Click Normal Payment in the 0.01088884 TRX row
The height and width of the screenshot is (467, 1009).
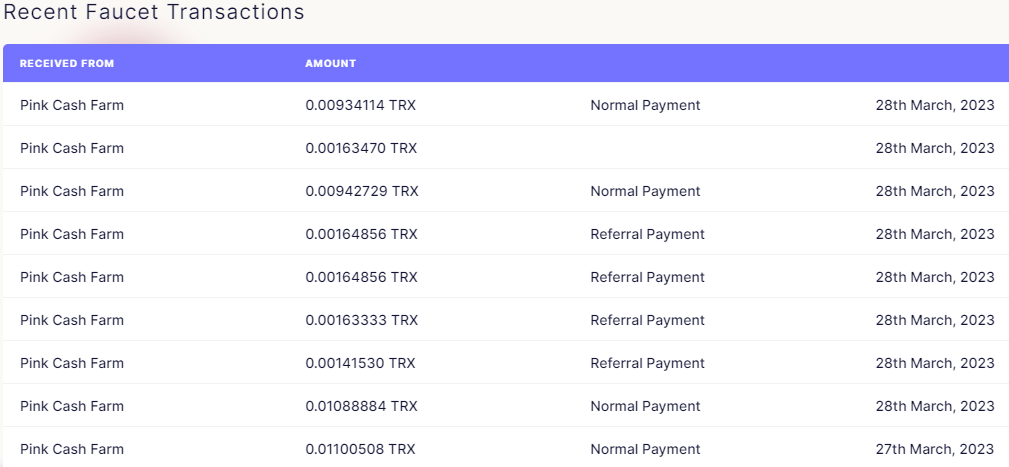tap(645, 406)
